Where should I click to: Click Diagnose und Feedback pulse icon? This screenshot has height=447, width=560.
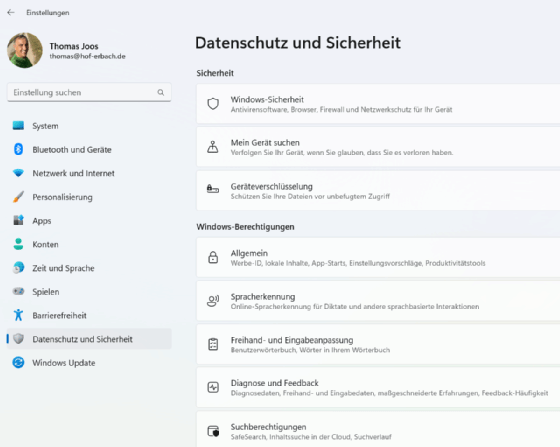click(x=213, y=387)
